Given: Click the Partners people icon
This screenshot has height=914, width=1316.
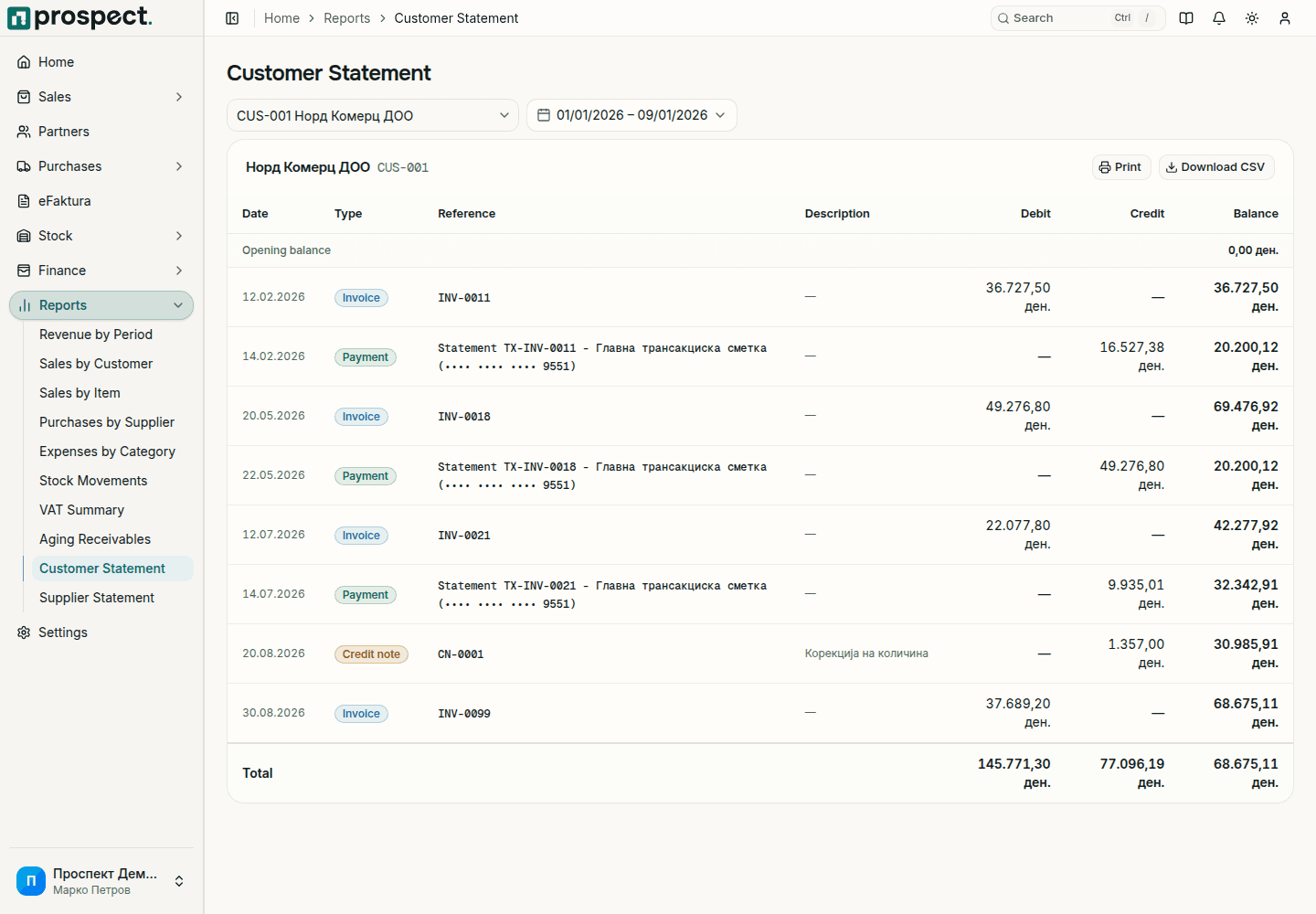Looking at the screenshot, I should (24, 132).
